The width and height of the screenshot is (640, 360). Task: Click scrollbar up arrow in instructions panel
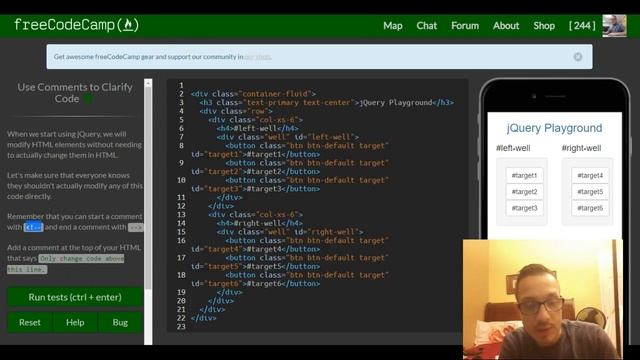tap(148, 83)
